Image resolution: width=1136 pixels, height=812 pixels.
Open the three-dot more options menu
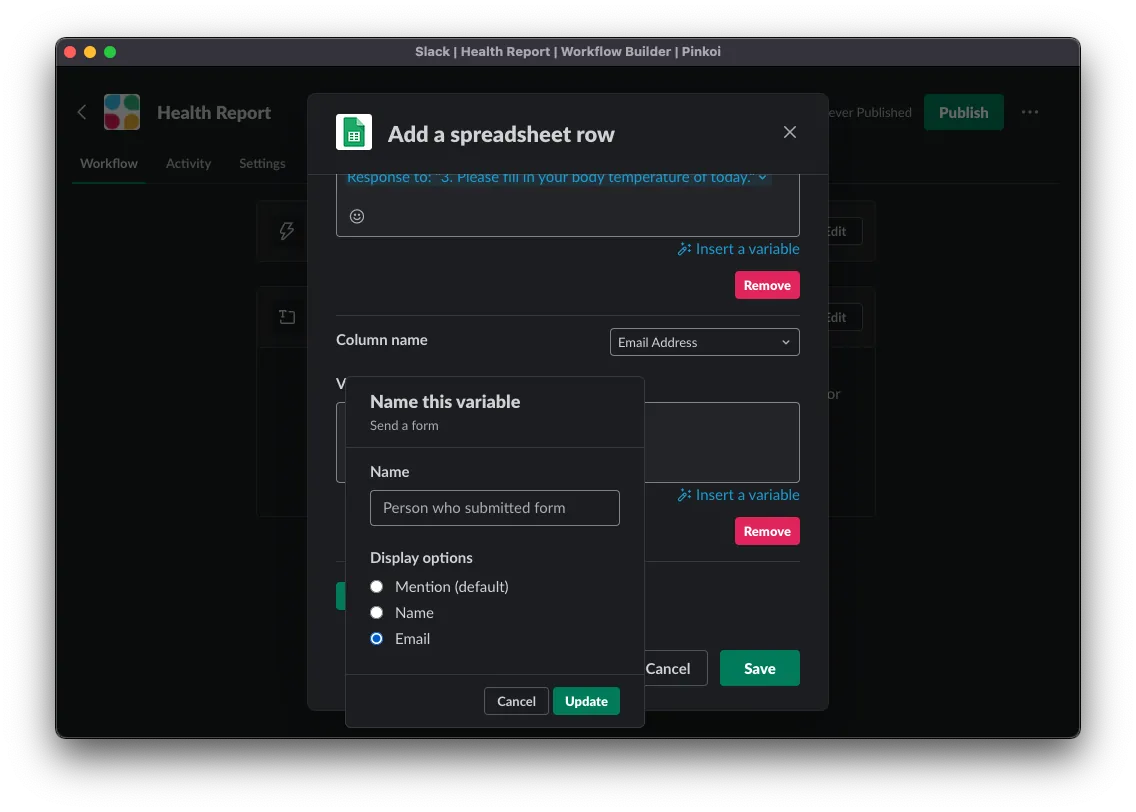[x=1030, y=112]
